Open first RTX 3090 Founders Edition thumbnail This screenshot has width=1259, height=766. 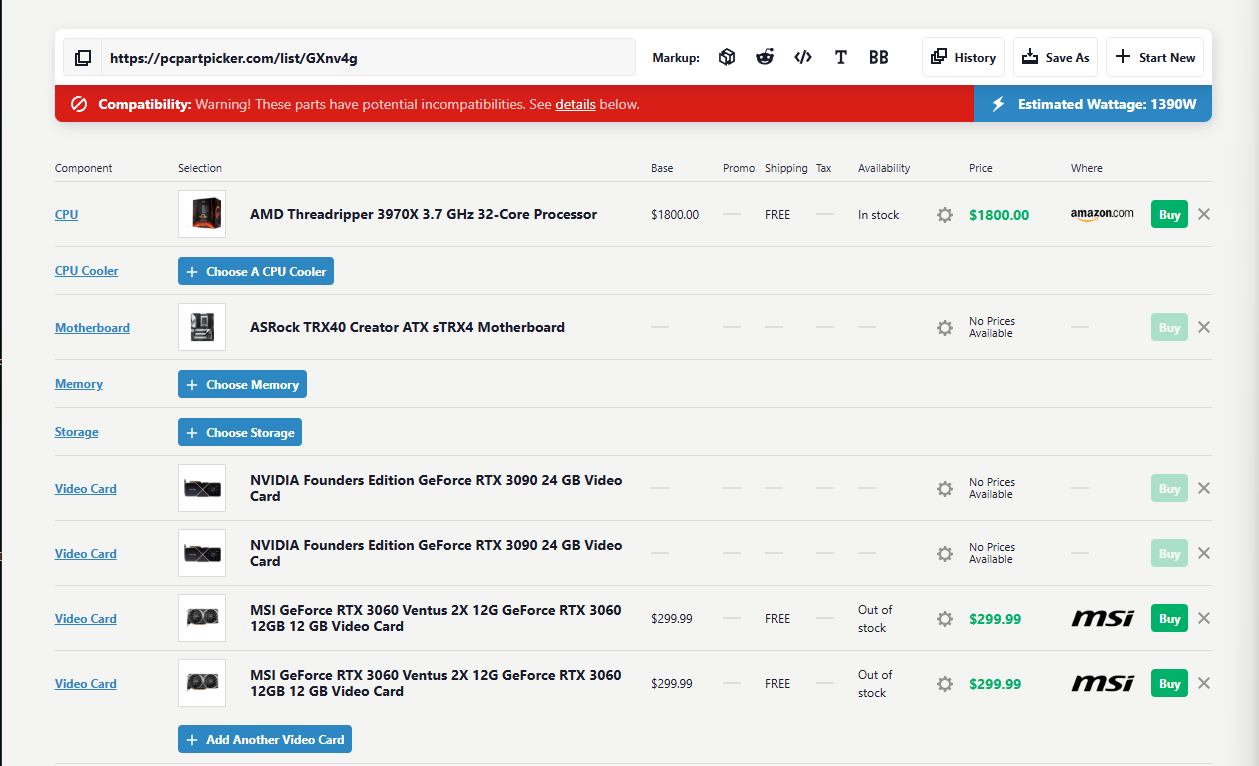pos(202,488)
